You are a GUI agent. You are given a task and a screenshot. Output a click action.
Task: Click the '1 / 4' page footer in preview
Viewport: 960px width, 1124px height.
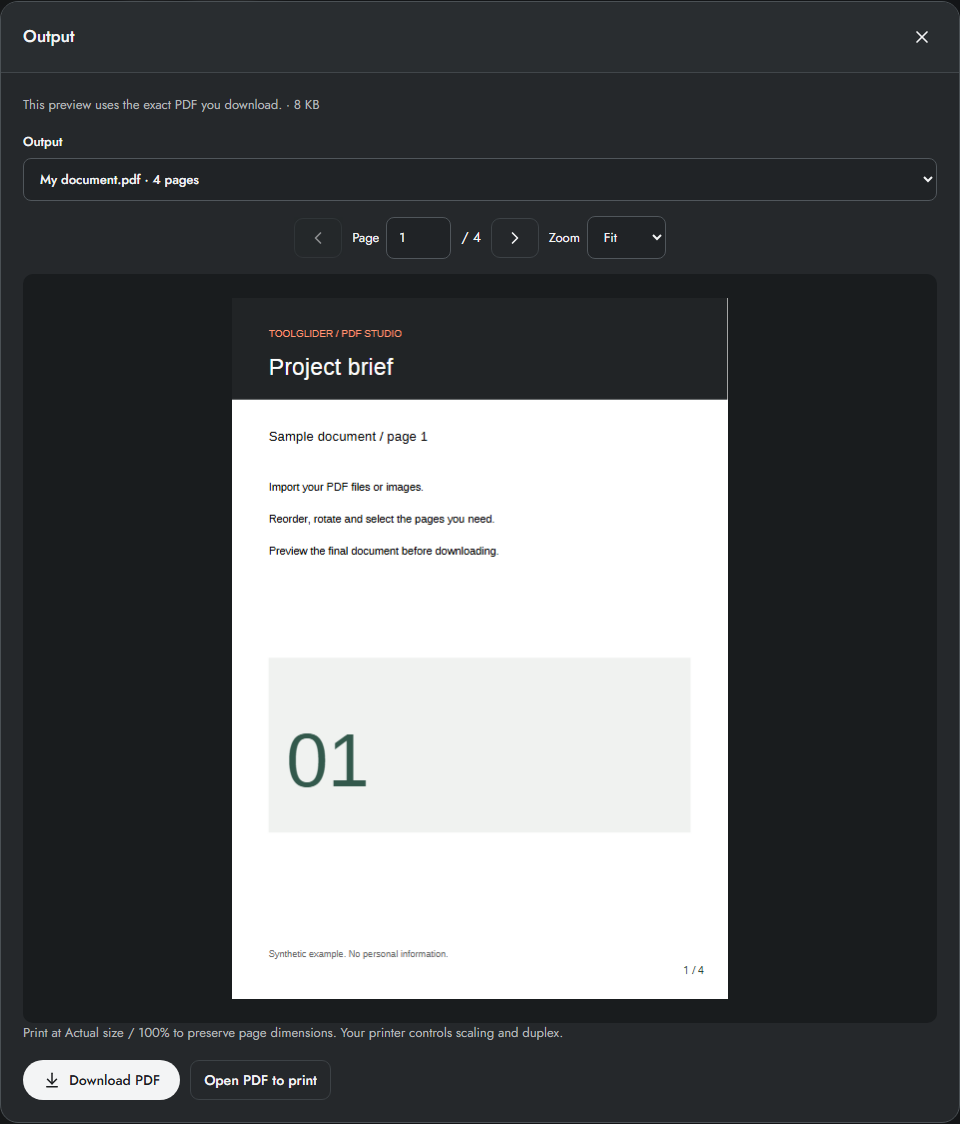693,970
